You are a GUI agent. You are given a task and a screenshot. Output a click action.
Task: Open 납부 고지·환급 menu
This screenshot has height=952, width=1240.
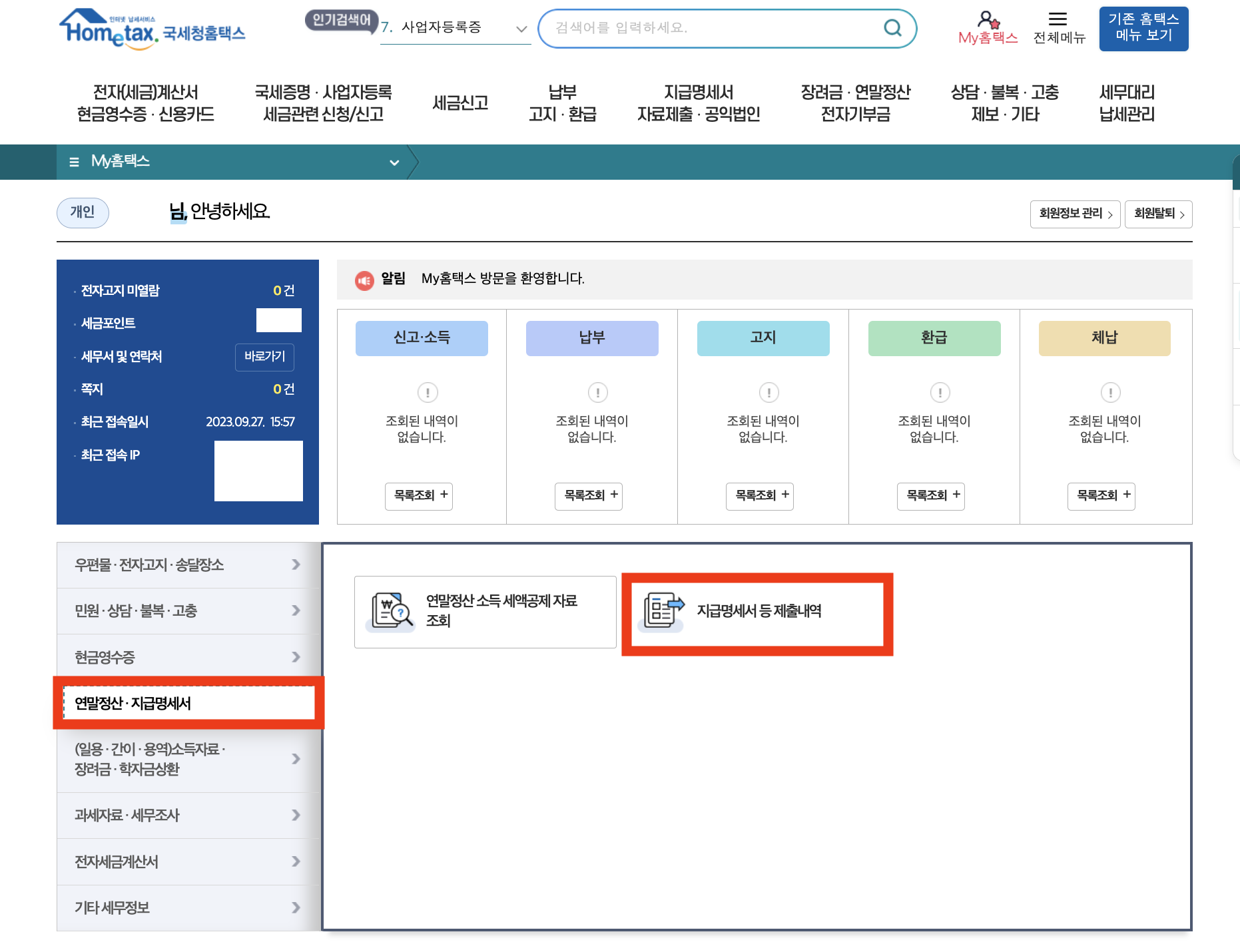click(563, 103)
